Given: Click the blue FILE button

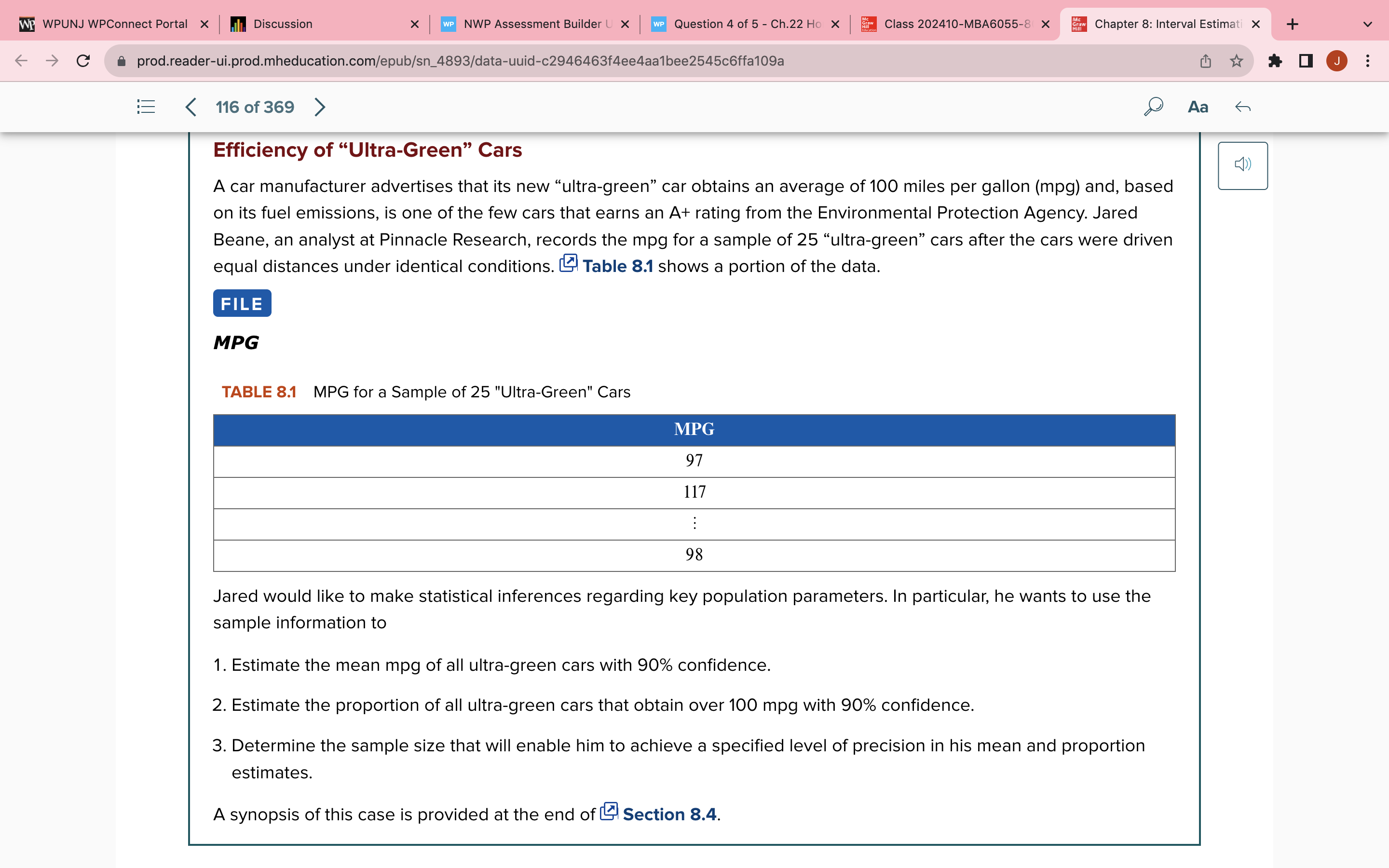Looking at the screenshot, I should tap(242, 303).
